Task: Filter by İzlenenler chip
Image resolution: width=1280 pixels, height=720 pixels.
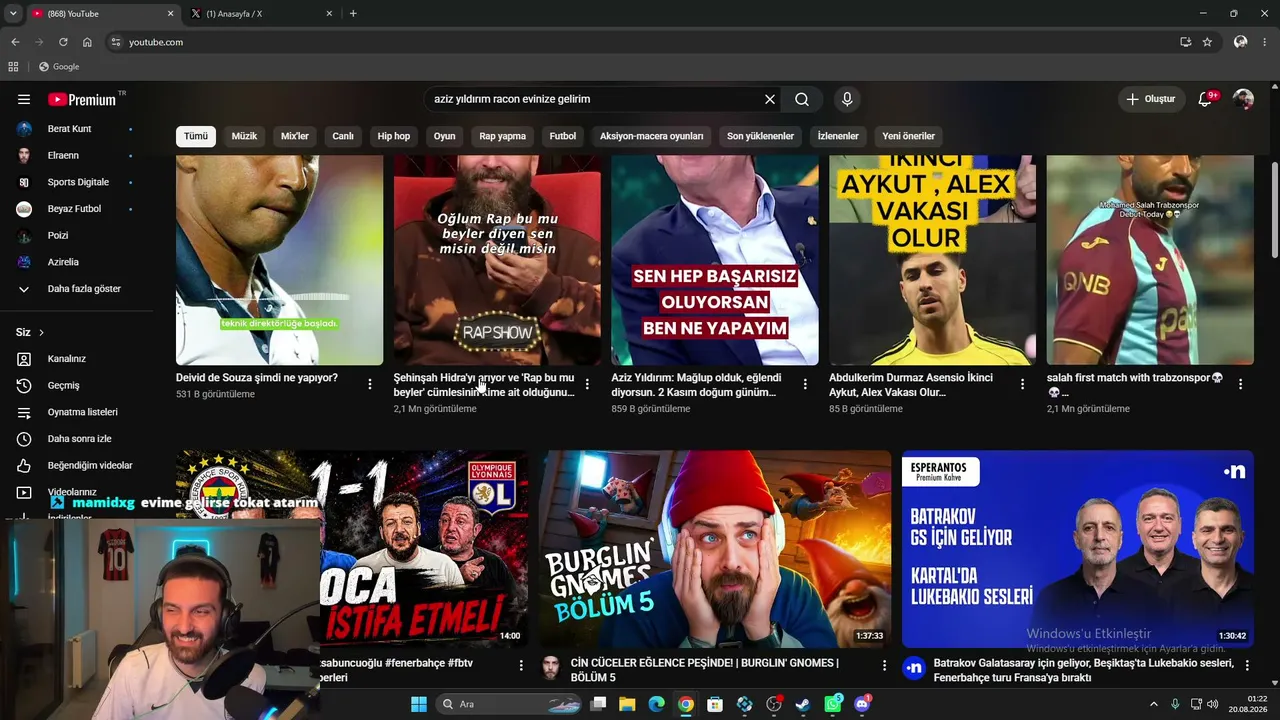Action: pyautogui.click(x=838, y=136)
